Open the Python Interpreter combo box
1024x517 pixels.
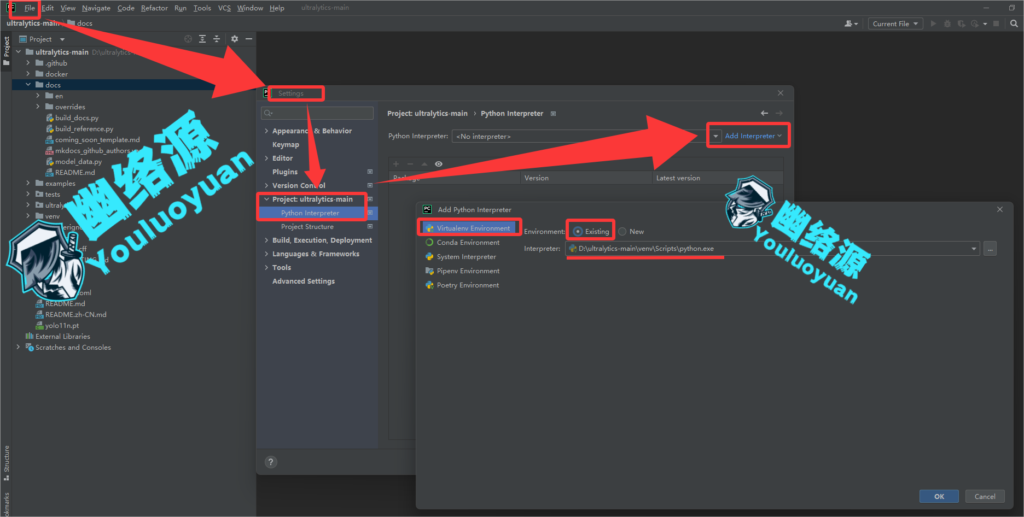tap(586, 136)
